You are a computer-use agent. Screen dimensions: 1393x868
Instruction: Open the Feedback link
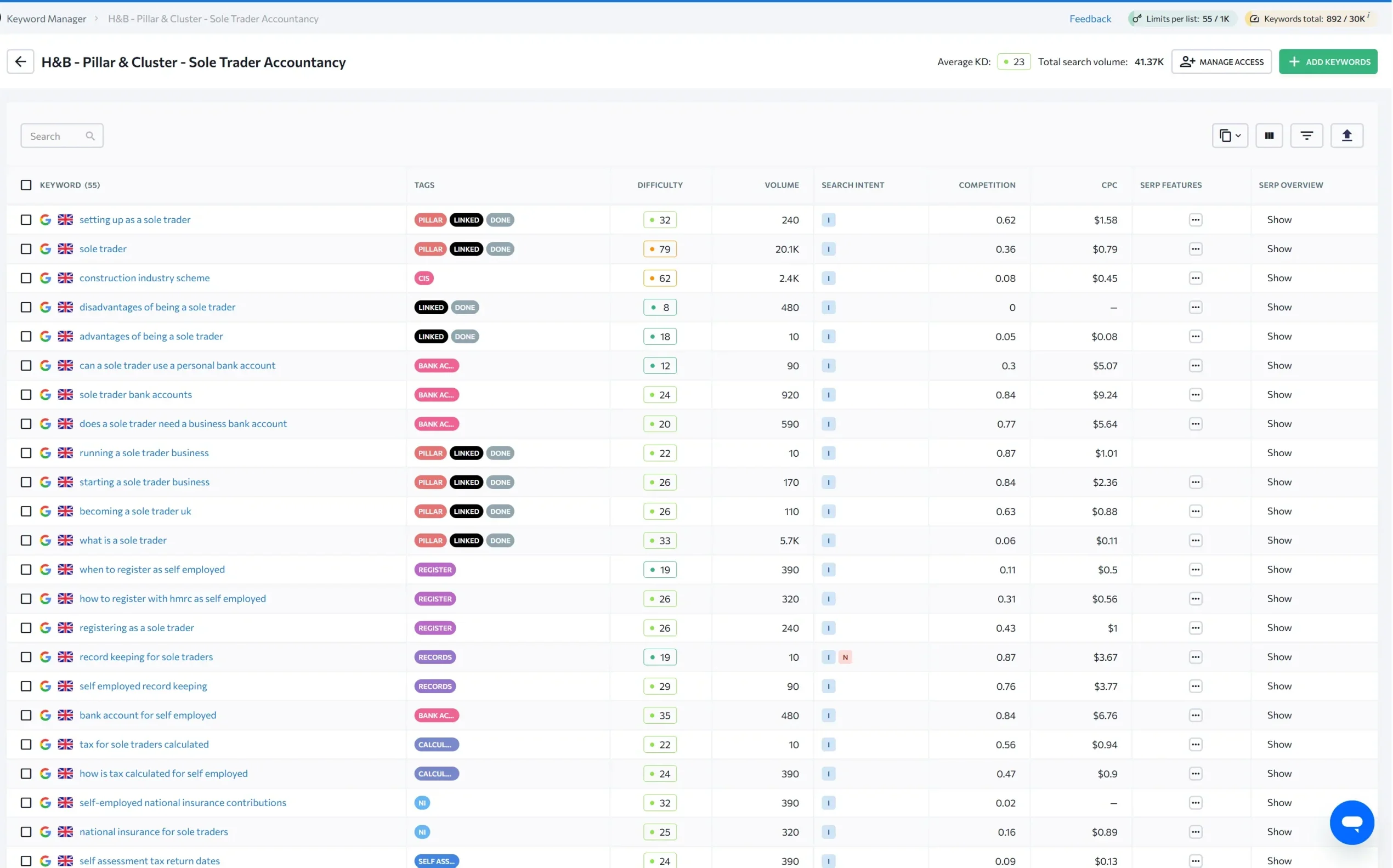(1090, 19)
